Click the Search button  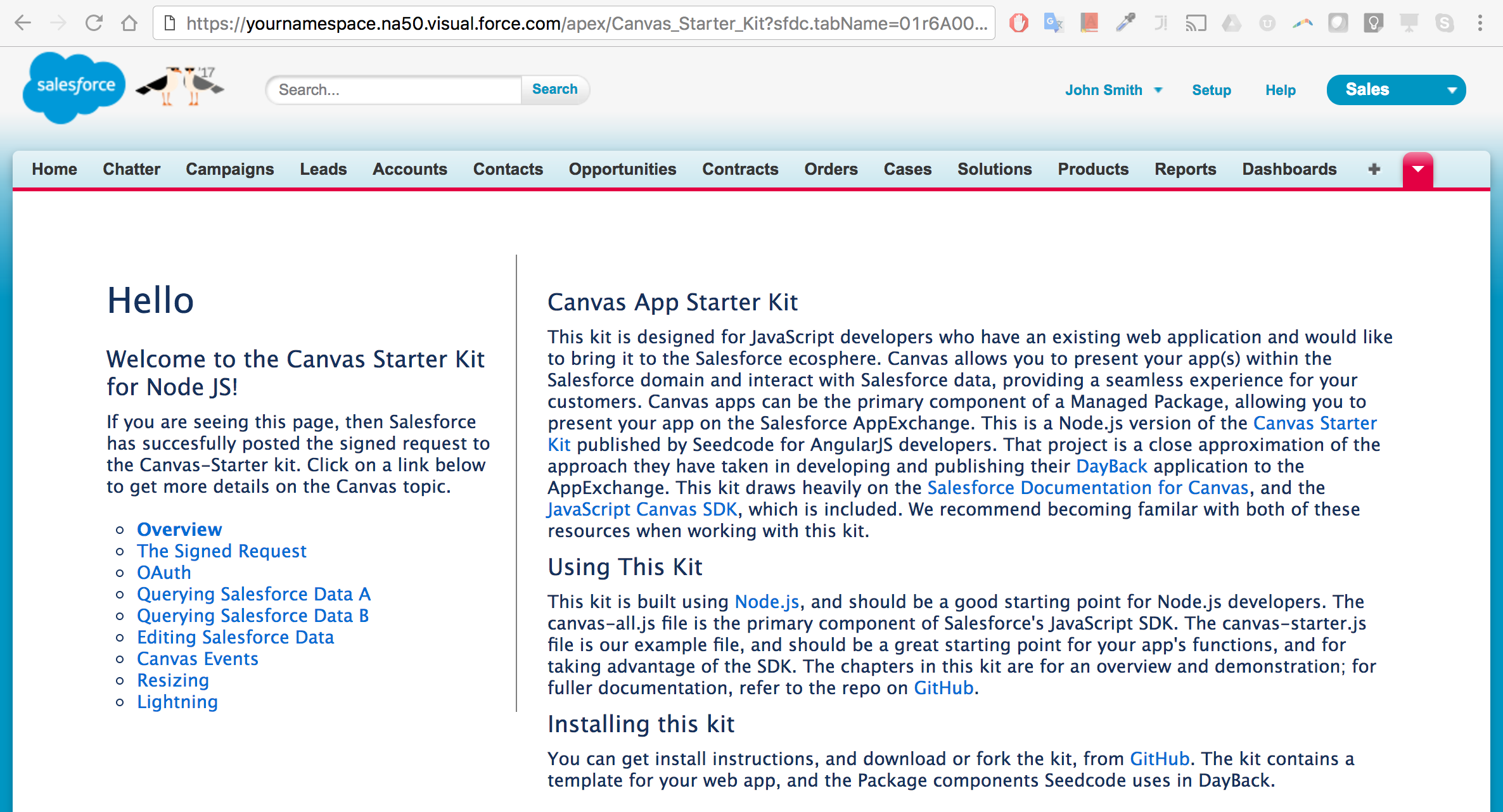(x=555, y=89)
